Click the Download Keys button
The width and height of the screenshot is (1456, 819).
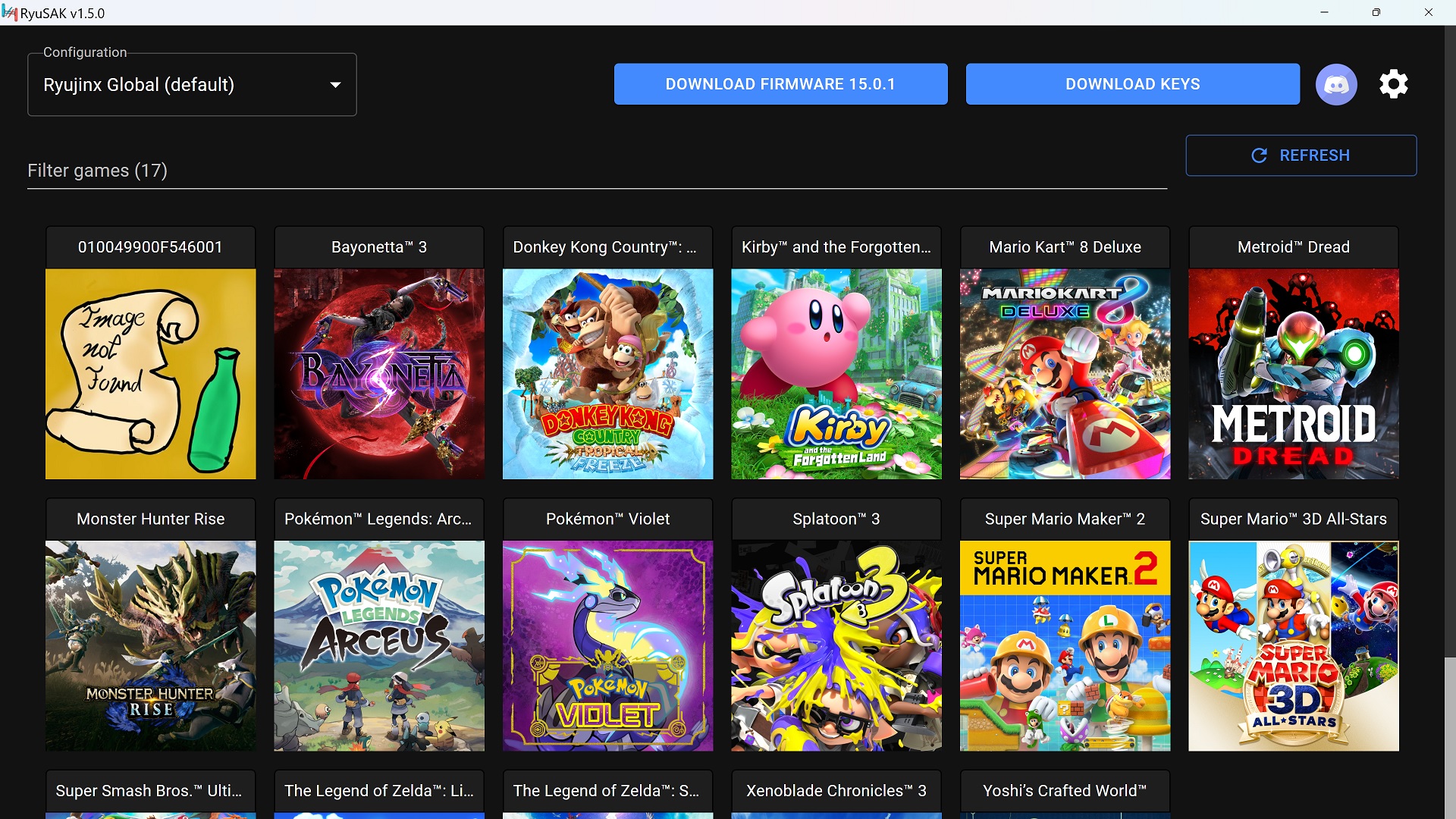1132,84
